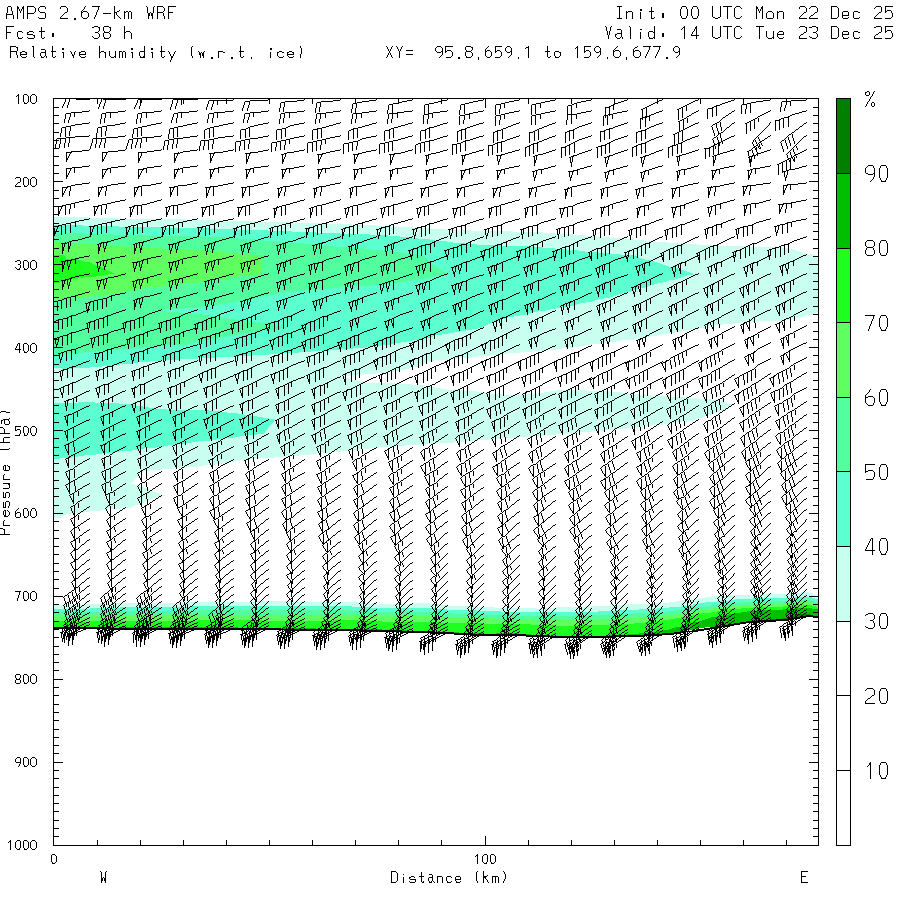Click the 0 distance axis label
This screenshot has height=900, width=900.
pyautogui.click(x=54, y=859)
